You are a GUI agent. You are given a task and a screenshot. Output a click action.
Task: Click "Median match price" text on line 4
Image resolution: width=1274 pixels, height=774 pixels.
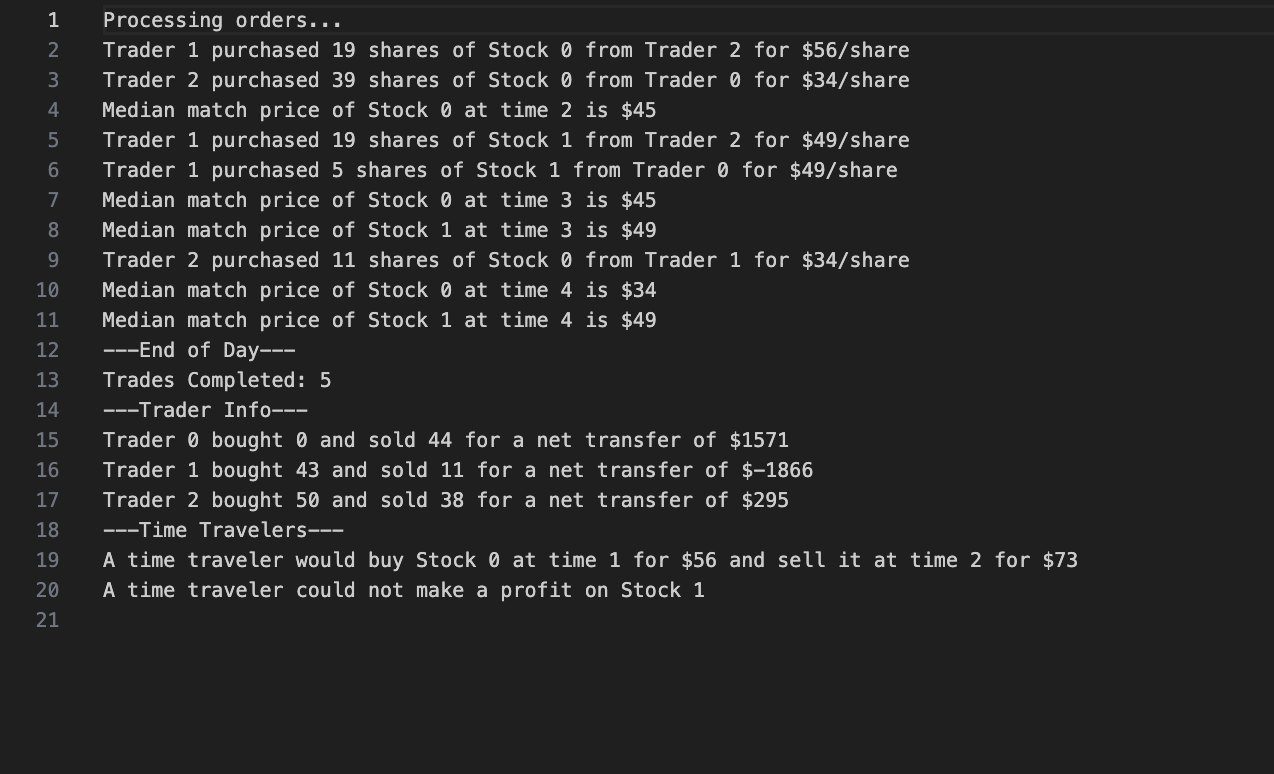pos(211,110)
